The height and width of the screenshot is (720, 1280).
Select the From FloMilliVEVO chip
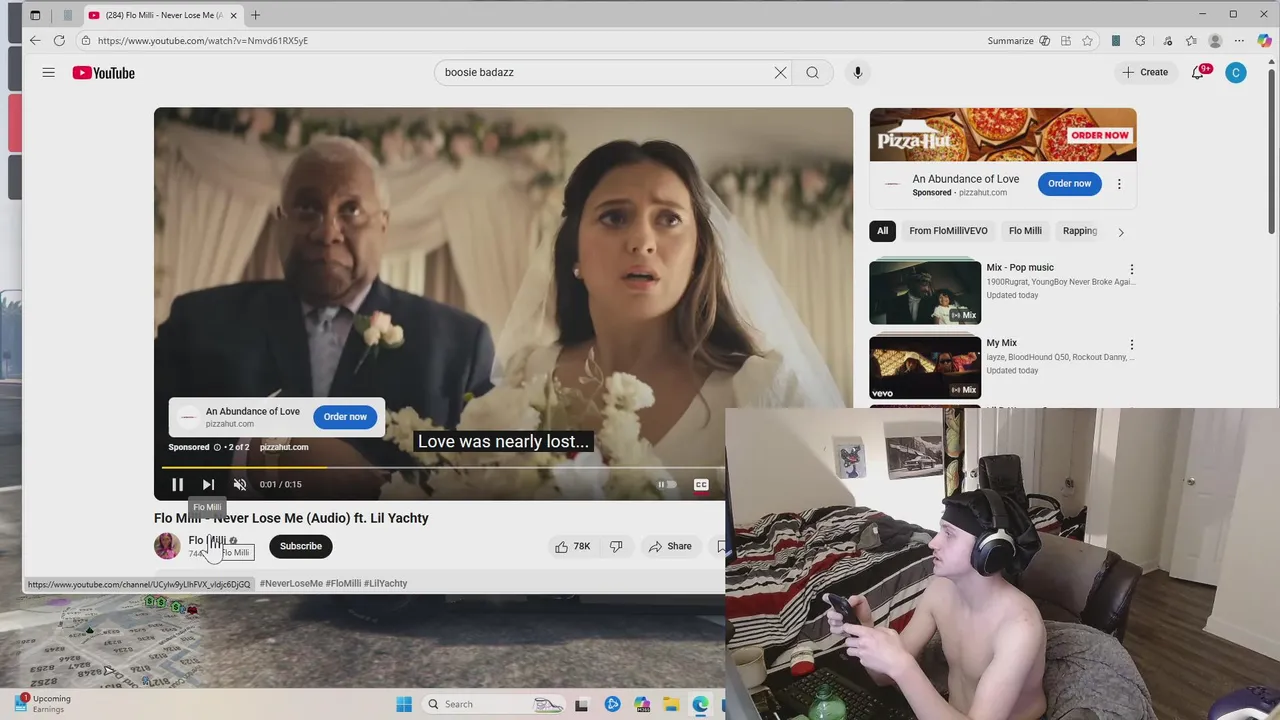(948, 231)
